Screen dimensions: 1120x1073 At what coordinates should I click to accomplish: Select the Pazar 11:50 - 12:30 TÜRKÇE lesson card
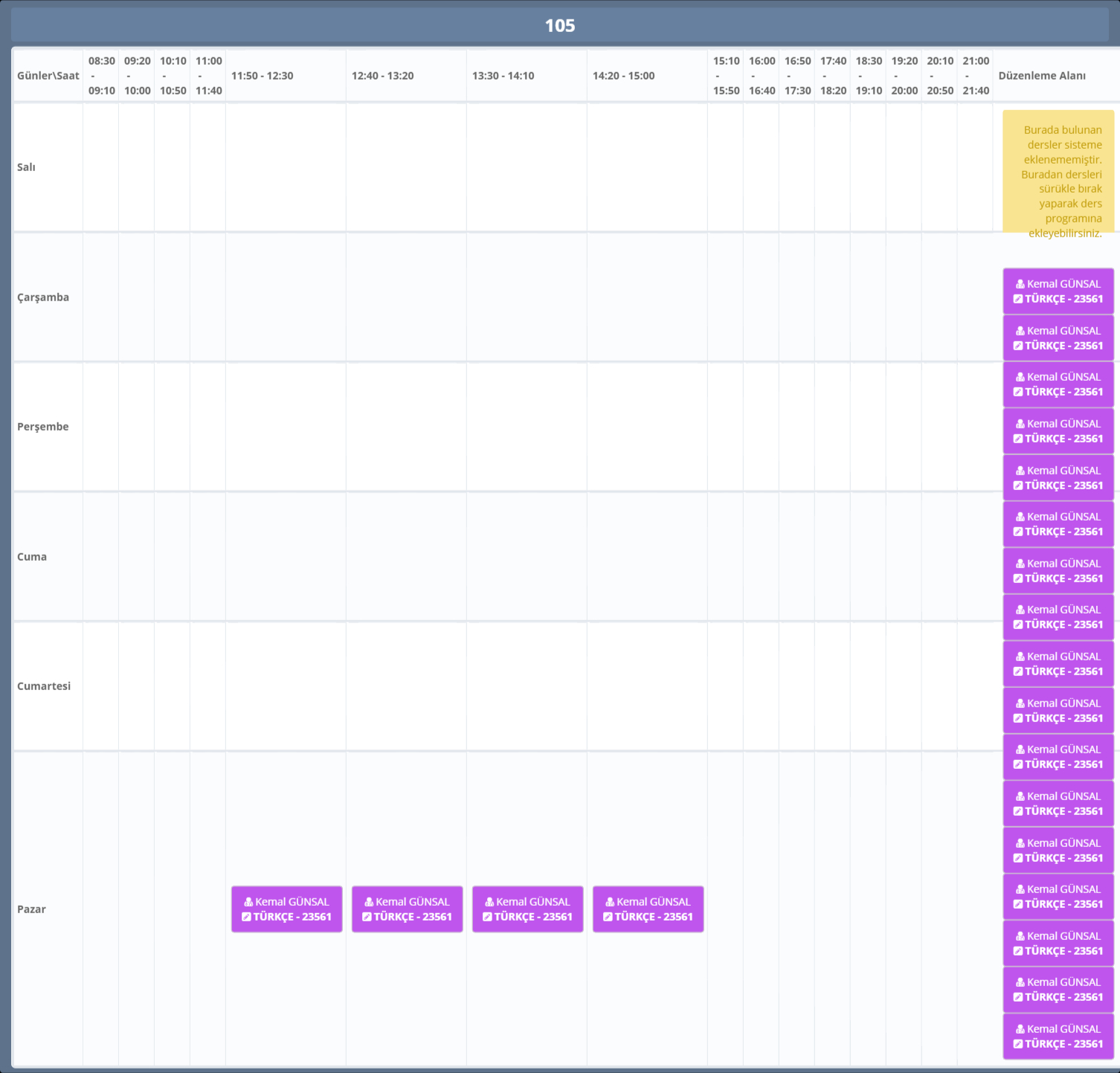pyautogui.click(x=286, y=909)
